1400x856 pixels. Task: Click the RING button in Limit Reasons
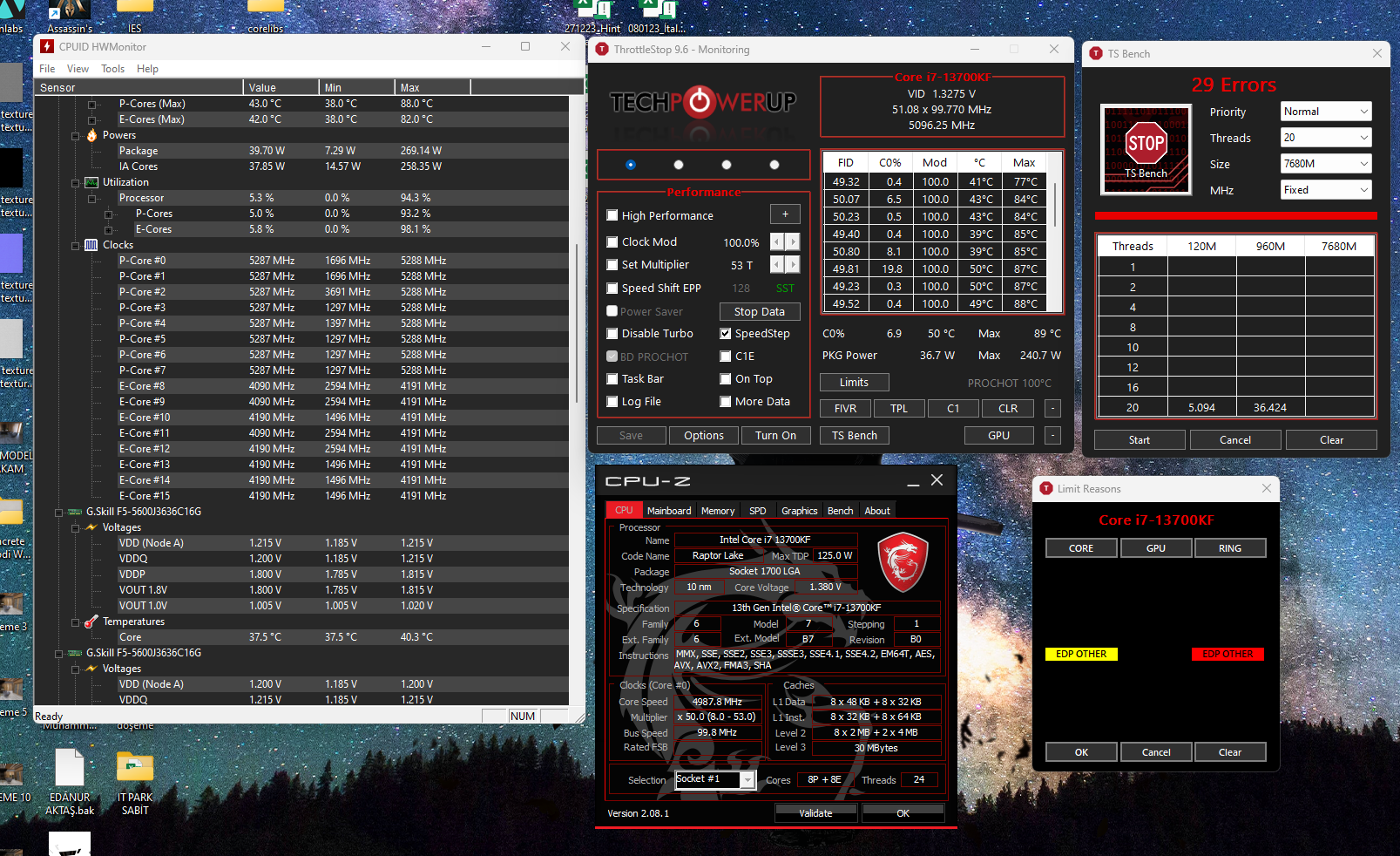1230,547
